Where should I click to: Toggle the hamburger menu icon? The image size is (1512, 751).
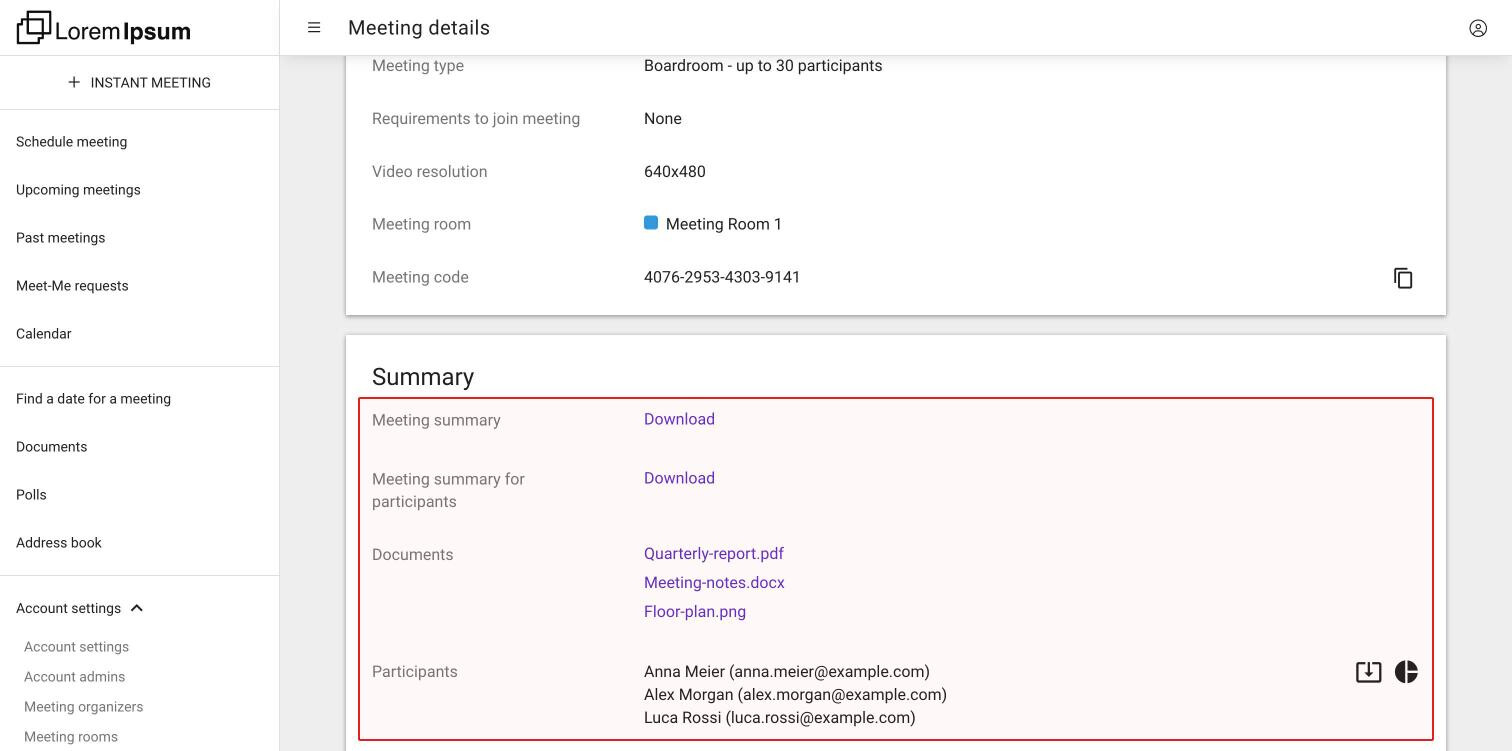[x=314, y=28]
